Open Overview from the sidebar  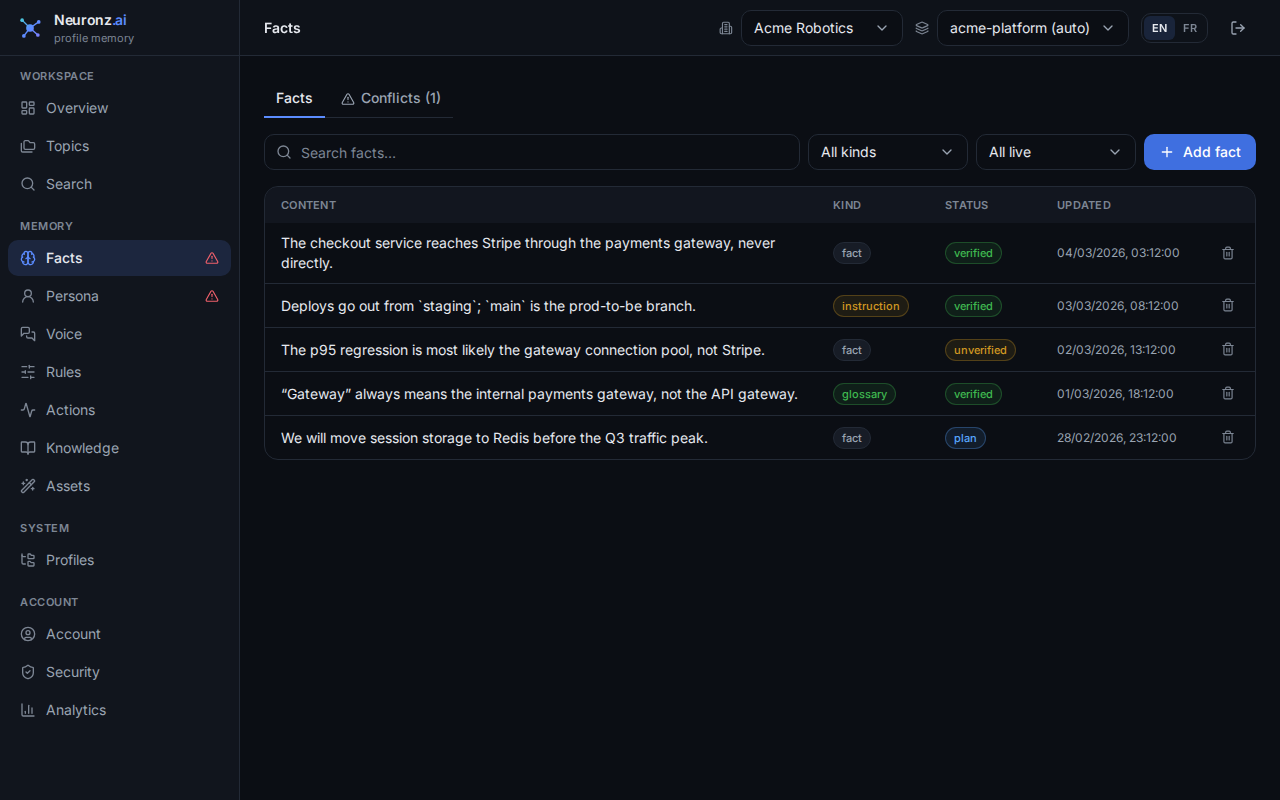coord(119,108)
